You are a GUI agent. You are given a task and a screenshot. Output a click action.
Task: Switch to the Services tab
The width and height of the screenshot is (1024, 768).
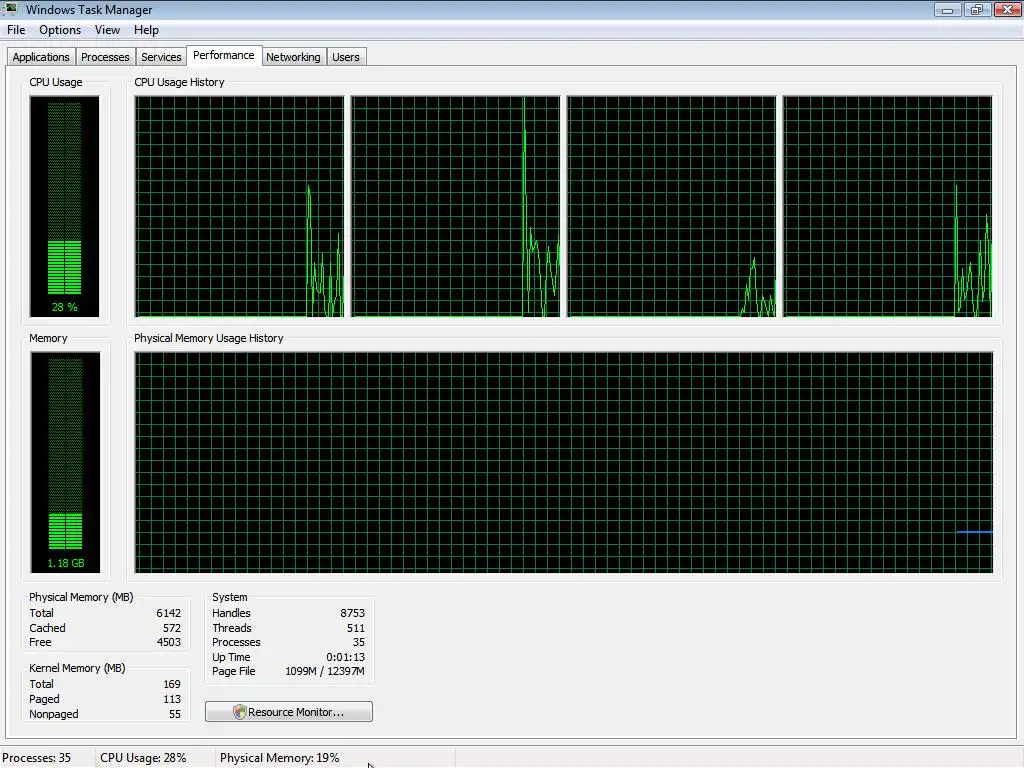pos(161,57)
